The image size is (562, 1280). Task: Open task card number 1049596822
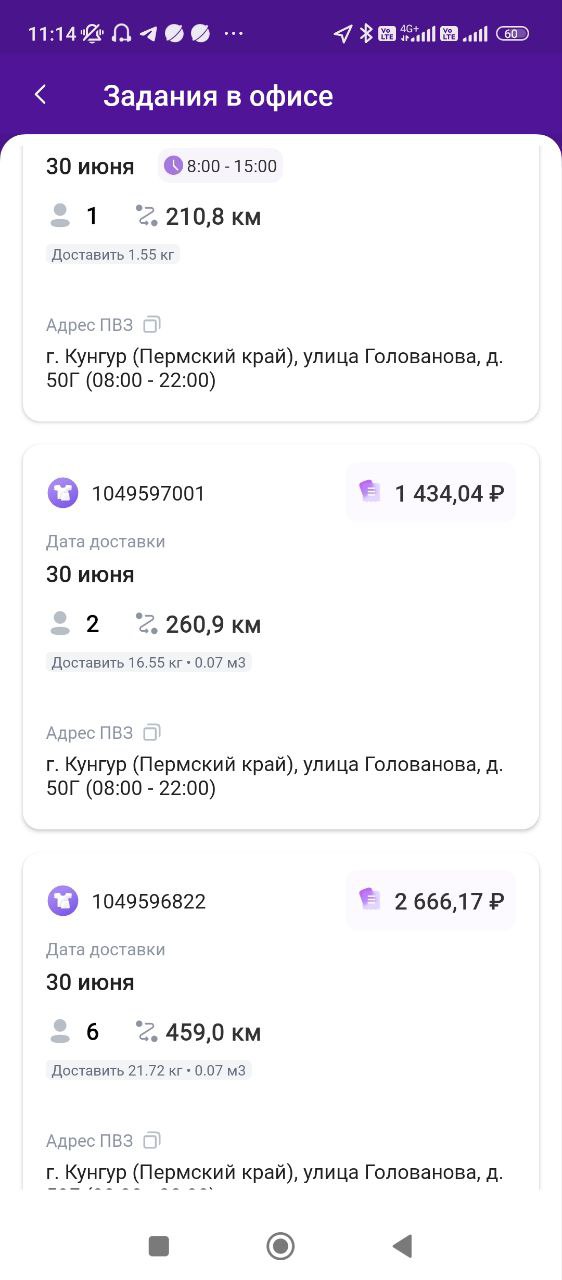click(x=281, y=1021)
